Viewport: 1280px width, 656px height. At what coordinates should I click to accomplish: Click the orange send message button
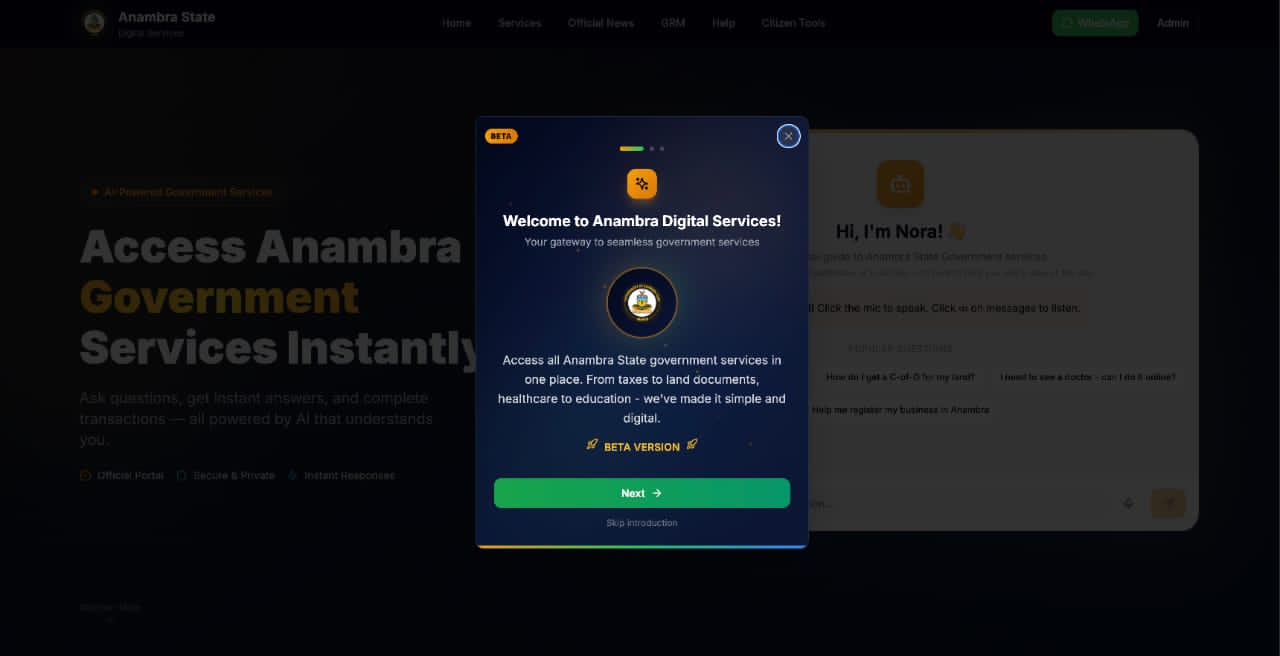[1167, 503]
